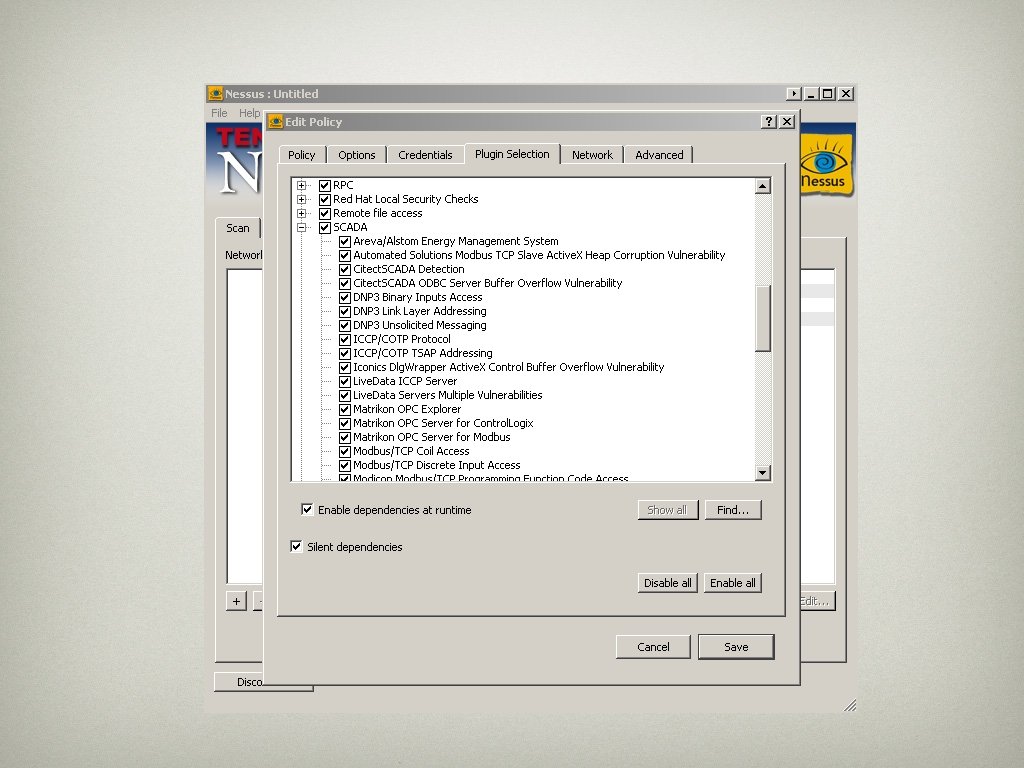The width and height of the screenshot is (1024, 768).
Task: Toggle Silent dependencies checkbox
Action: pos(296,547)
